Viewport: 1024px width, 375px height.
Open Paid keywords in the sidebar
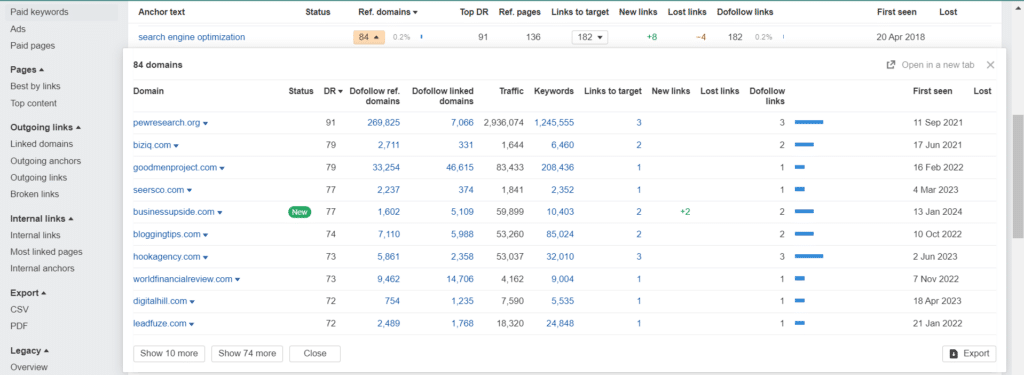(x=39, y=12)
